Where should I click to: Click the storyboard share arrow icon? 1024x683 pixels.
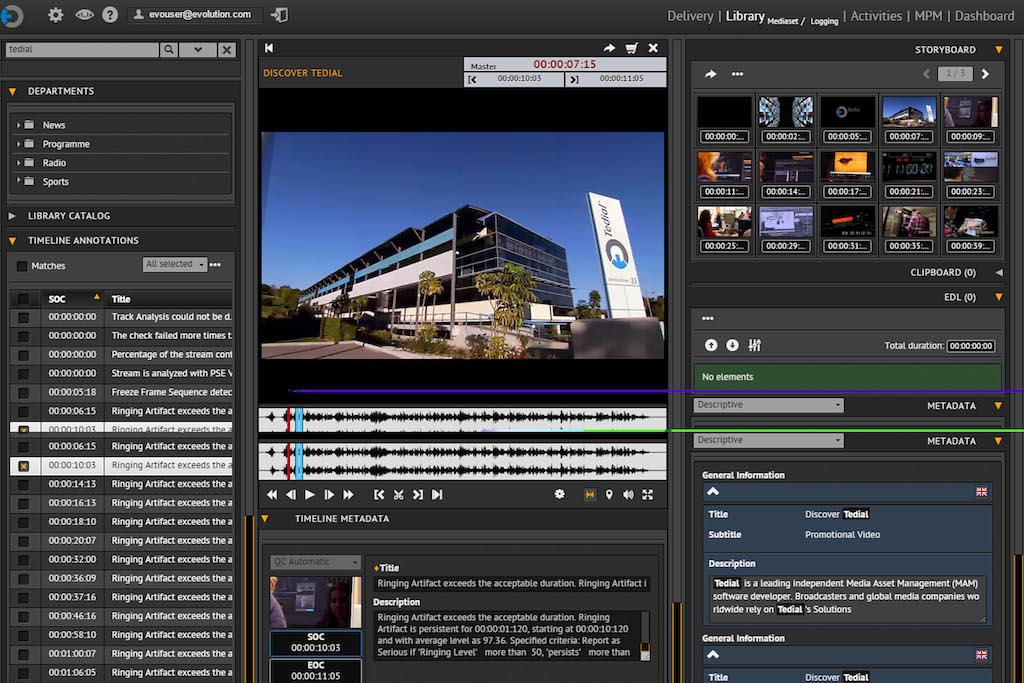(x=711, y=74)
